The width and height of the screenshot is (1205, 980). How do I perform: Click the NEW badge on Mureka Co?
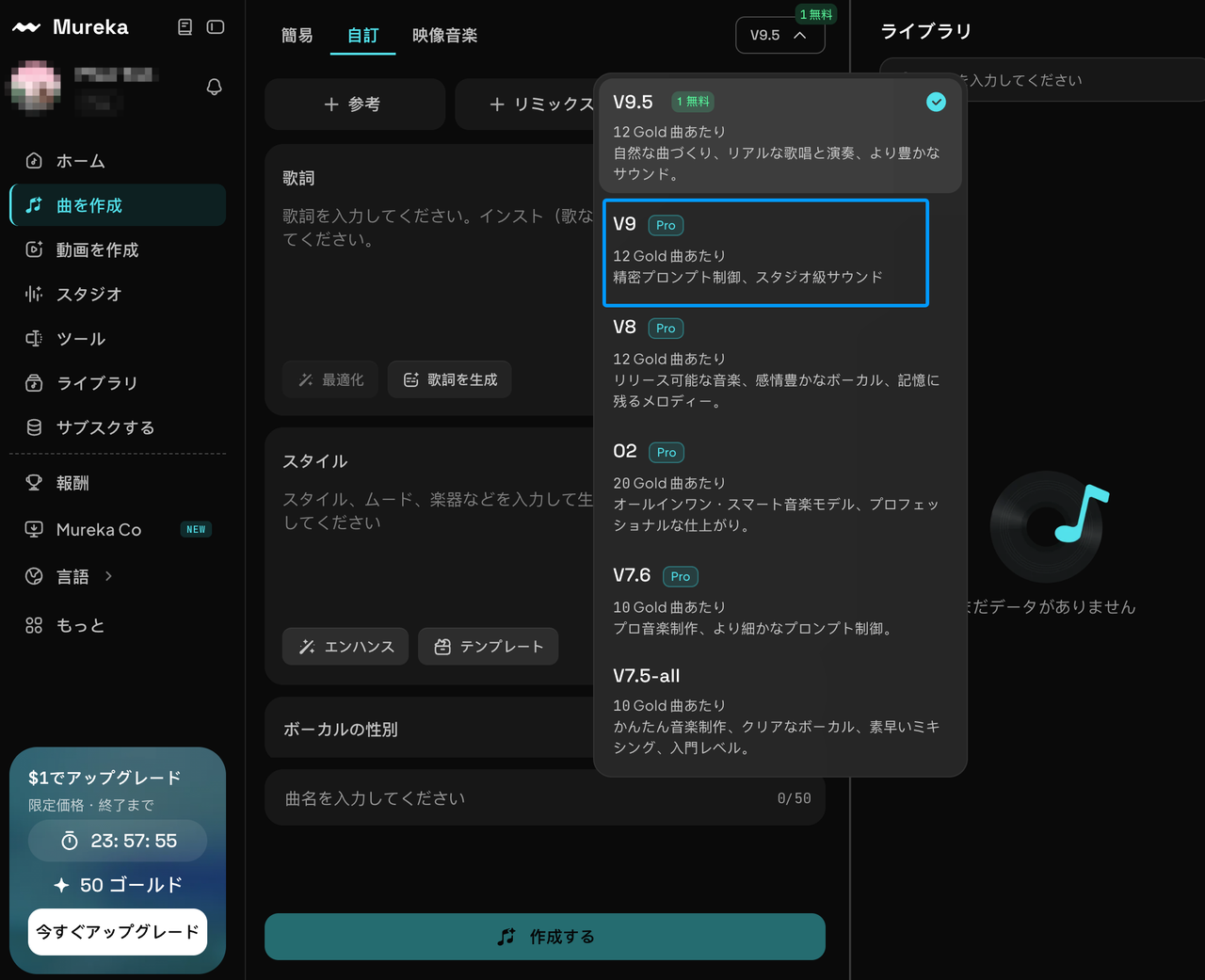click(x=196, y=529)
